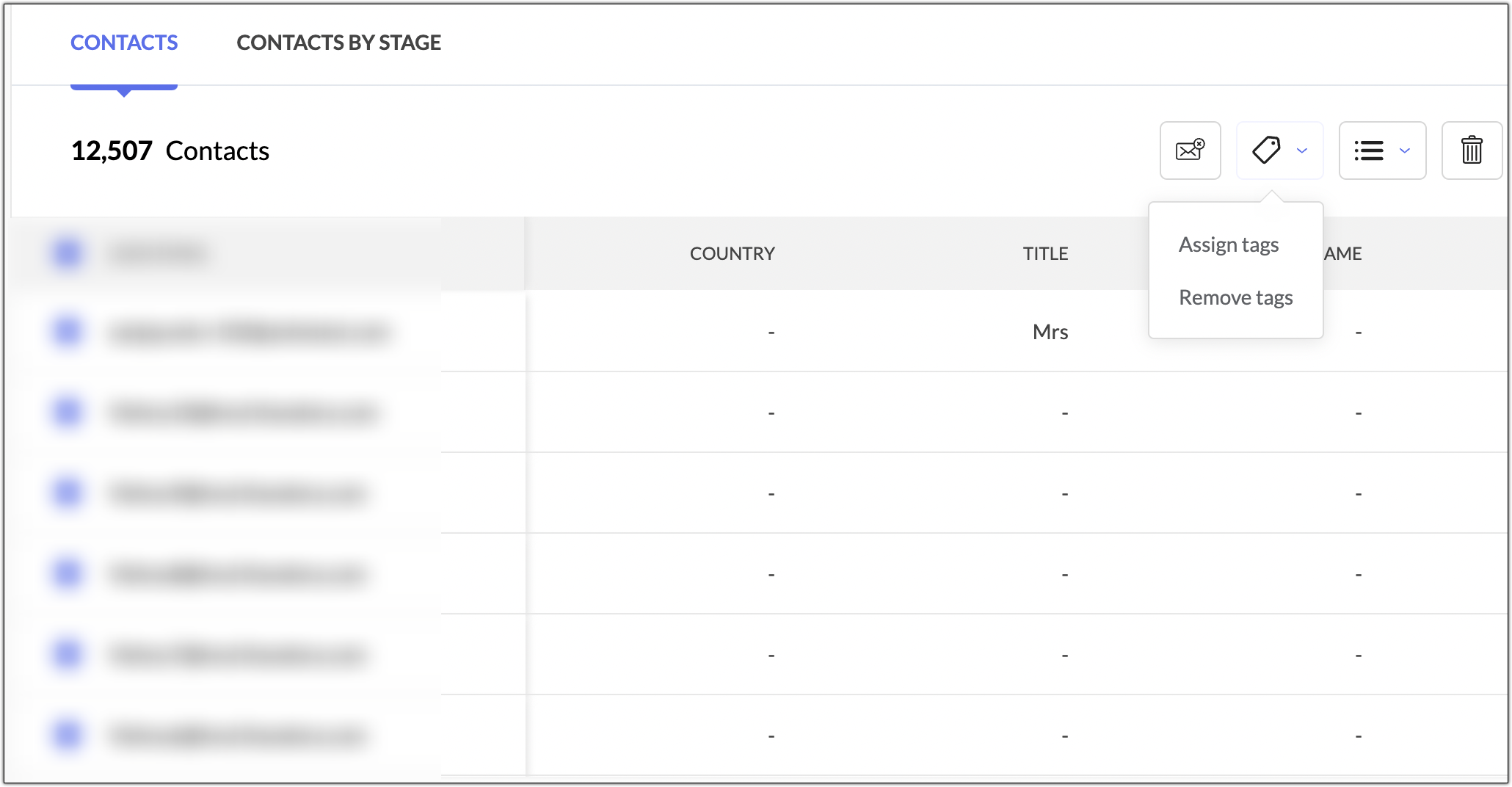This screenshot has width=1512, height=787.
Task: Check the first contact row checkbox
Action: tap(68, 332)
